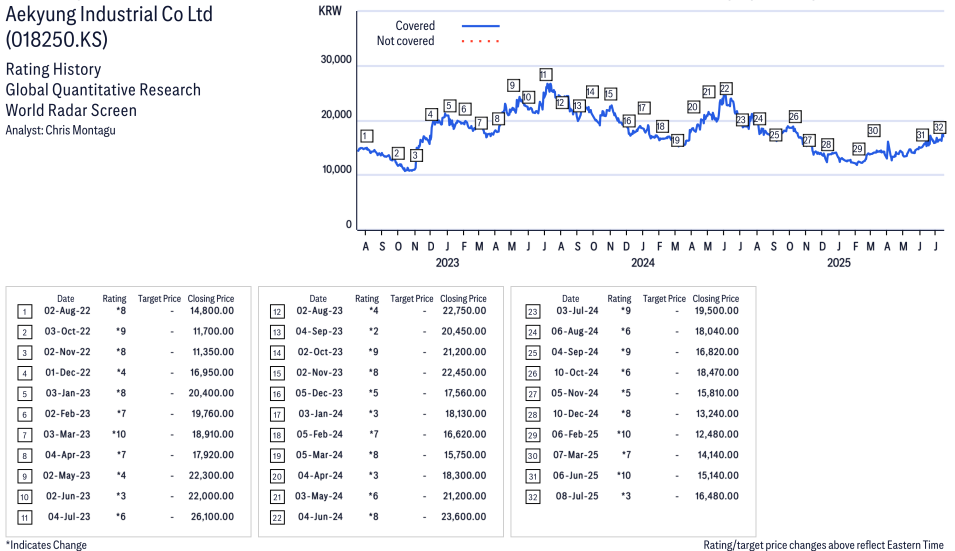Click the 03-Jul-24 date cell

point(577,311)
